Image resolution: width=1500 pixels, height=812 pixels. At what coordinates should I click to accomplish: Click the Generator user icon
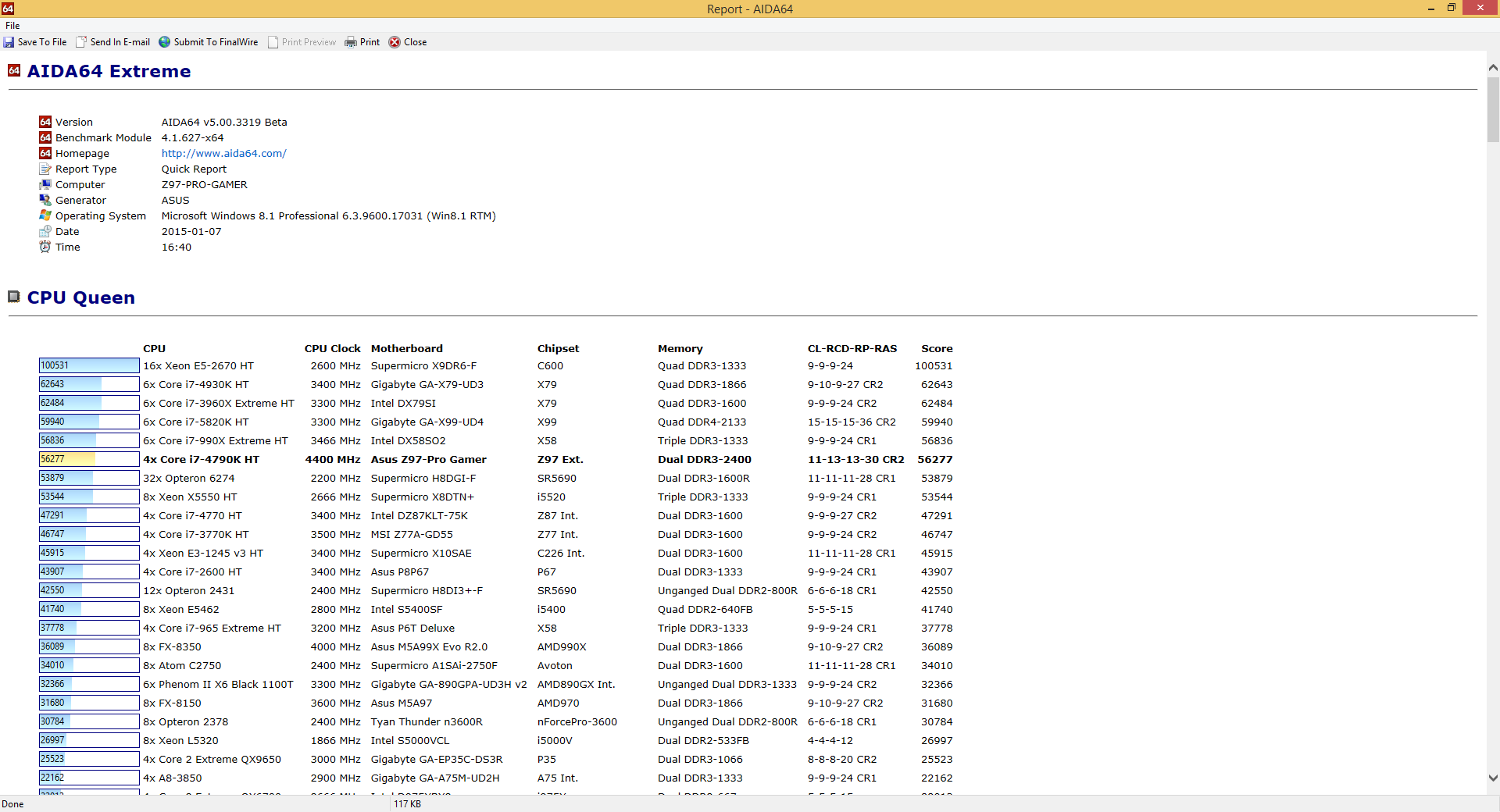click(45, 200)
